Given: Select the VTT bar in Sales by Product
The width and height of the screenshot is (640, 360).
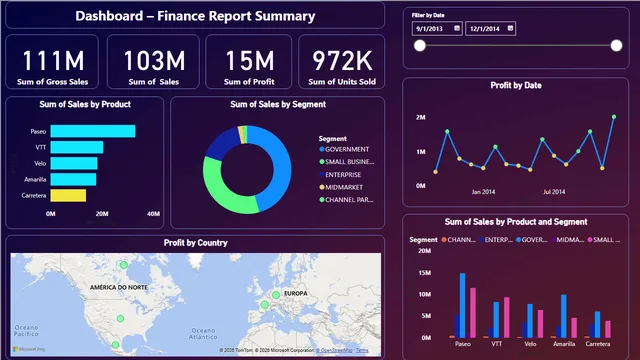Looking at the screenshot, I should [77, 147].
